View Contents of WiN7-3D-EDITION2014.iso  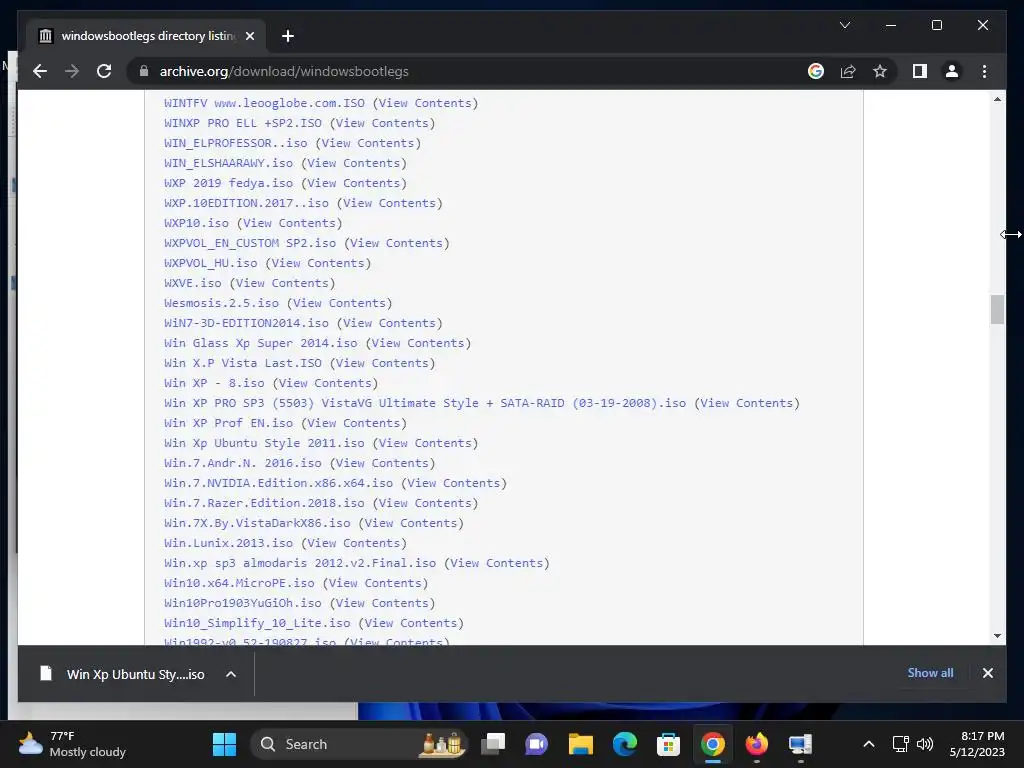389,323
